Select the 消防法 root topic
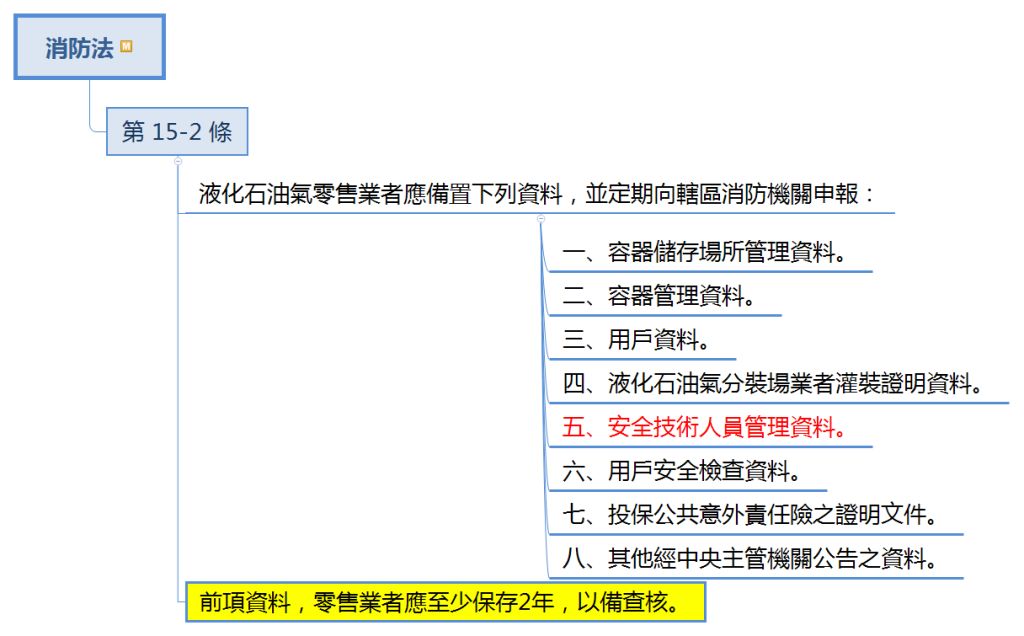Screen dimensions: 1024x636 click(x=79, y=47)
